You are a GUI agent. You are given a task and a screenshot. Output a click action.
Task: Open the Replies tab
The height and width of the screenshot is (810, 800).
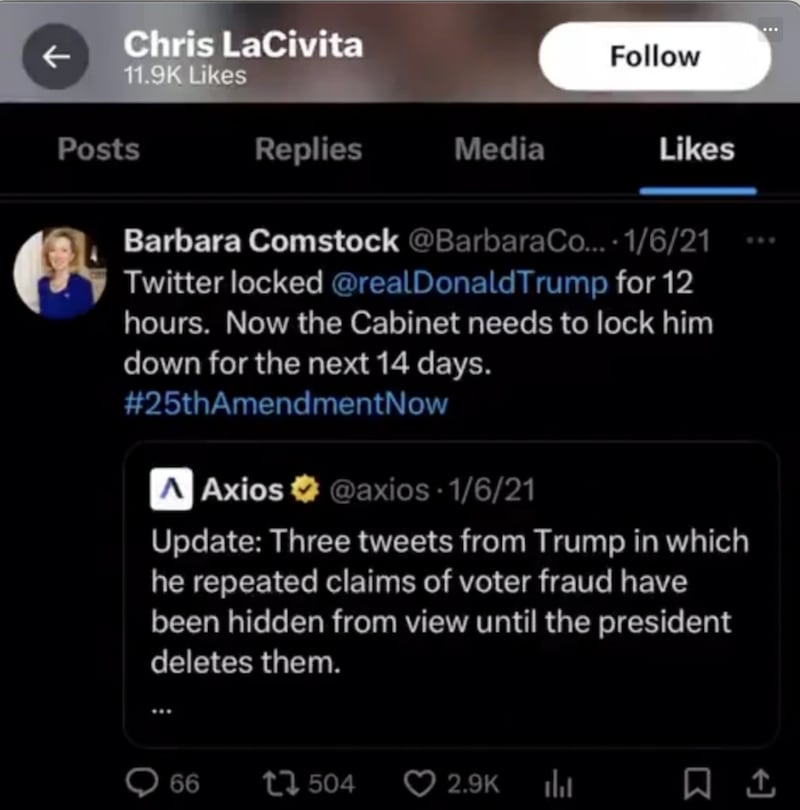[x=308, y=150]
